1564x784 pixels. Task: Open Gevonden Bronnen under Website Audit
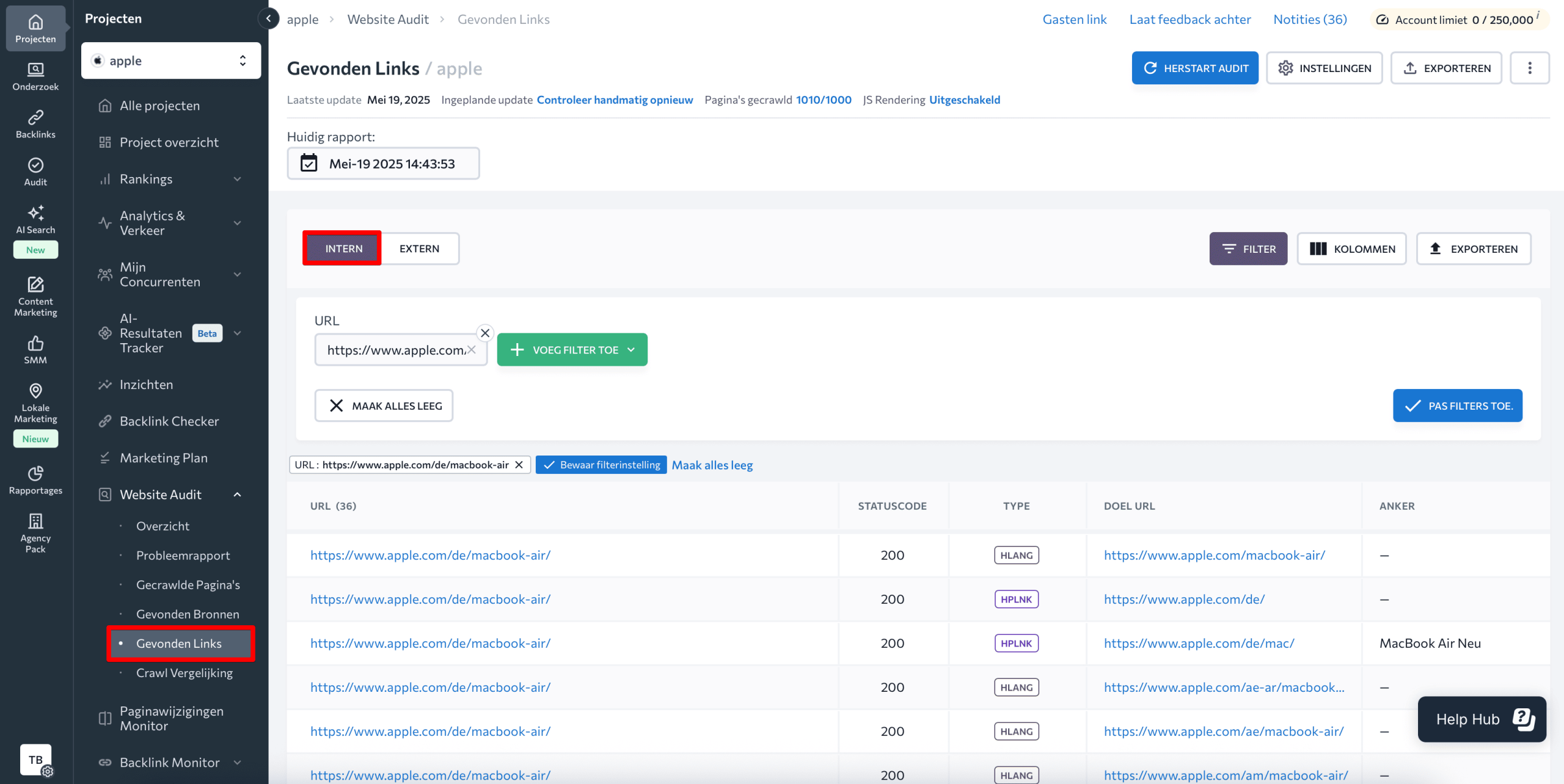(x=188, y=614)
